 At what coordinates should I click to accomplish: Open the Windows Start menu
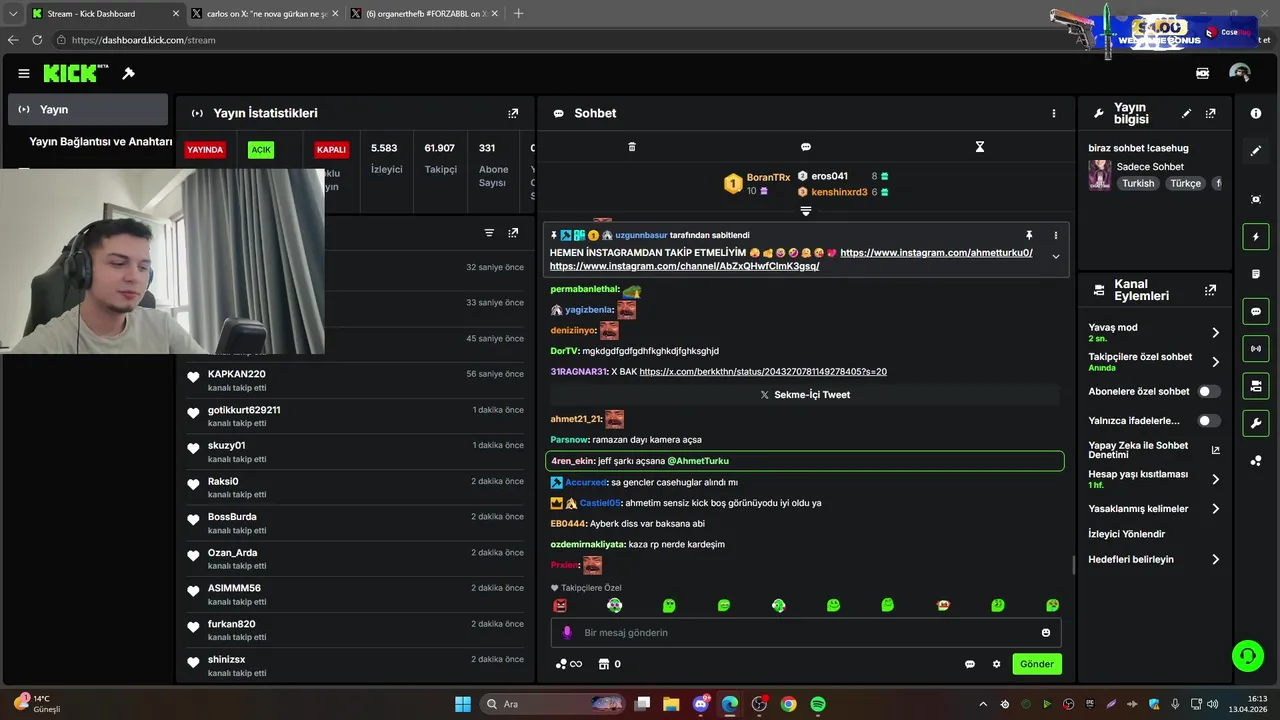tap(463, 704)
